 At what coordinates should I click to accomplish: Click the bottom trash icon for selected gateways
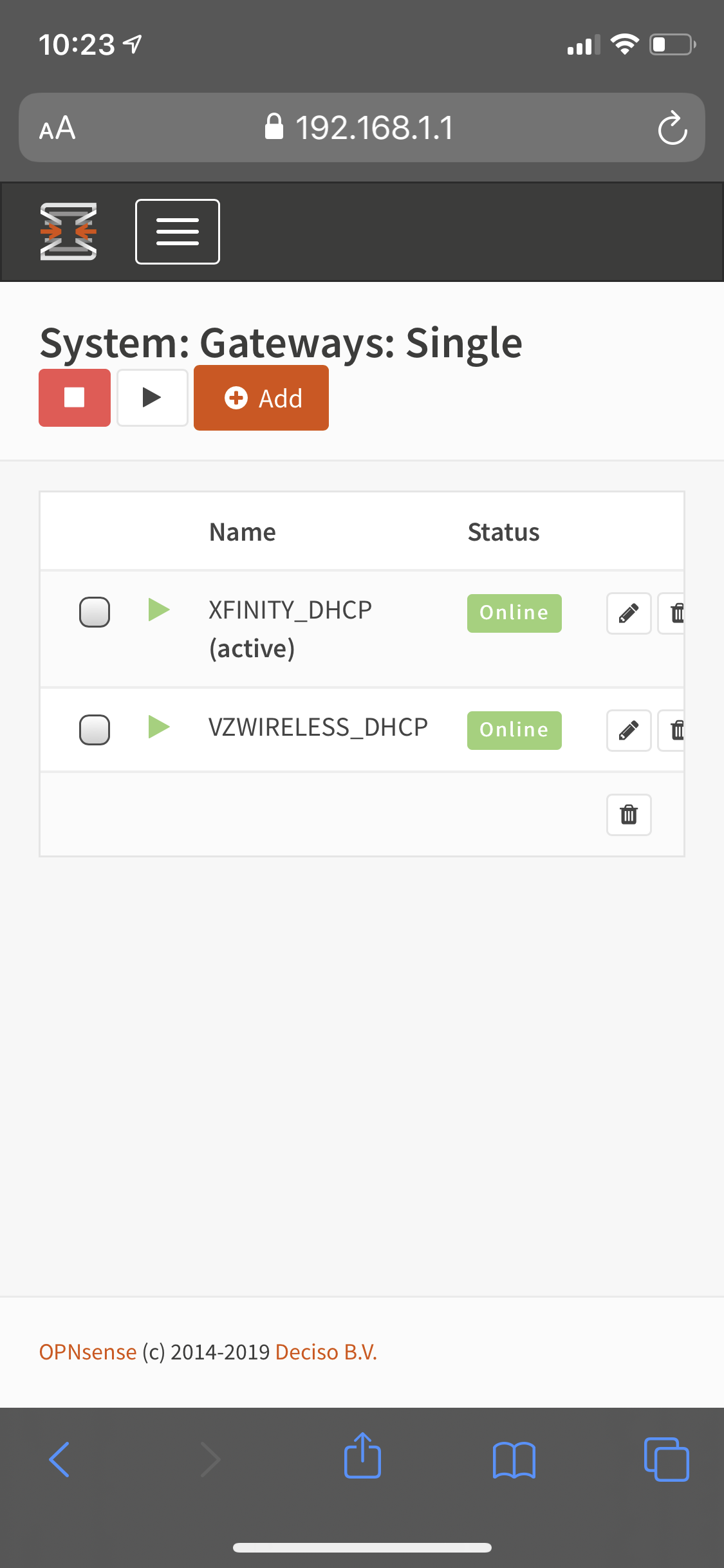[x=628, y=814]
